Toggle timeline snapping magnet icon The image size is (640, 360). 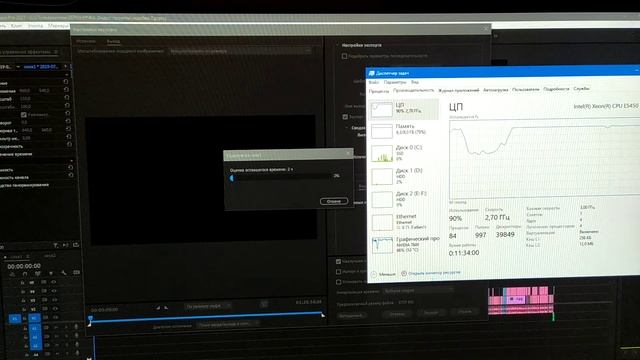click(x=25, y=273)
